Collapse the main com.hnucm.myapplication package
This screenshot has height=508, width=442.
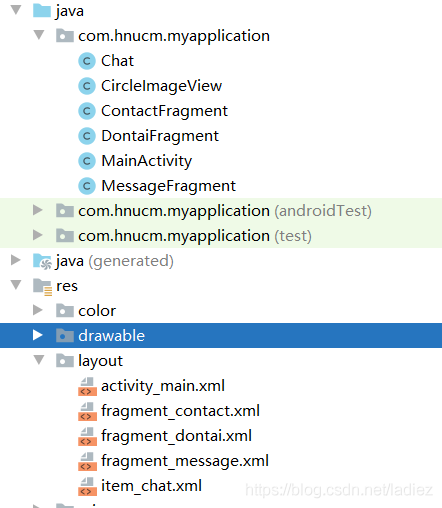pyautogui.click(x=39, y=35)
